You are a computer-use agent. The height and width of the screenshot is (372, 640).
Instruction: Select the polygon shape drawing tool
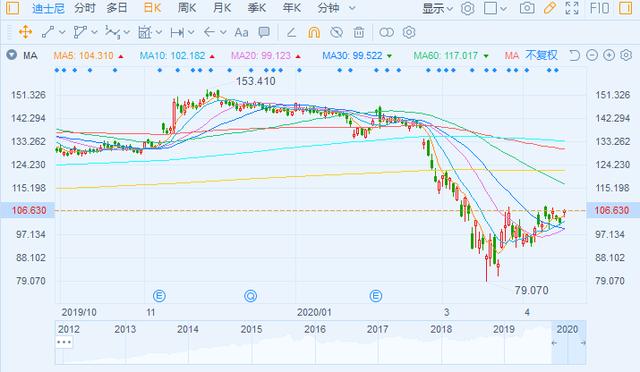coord(80,32)
